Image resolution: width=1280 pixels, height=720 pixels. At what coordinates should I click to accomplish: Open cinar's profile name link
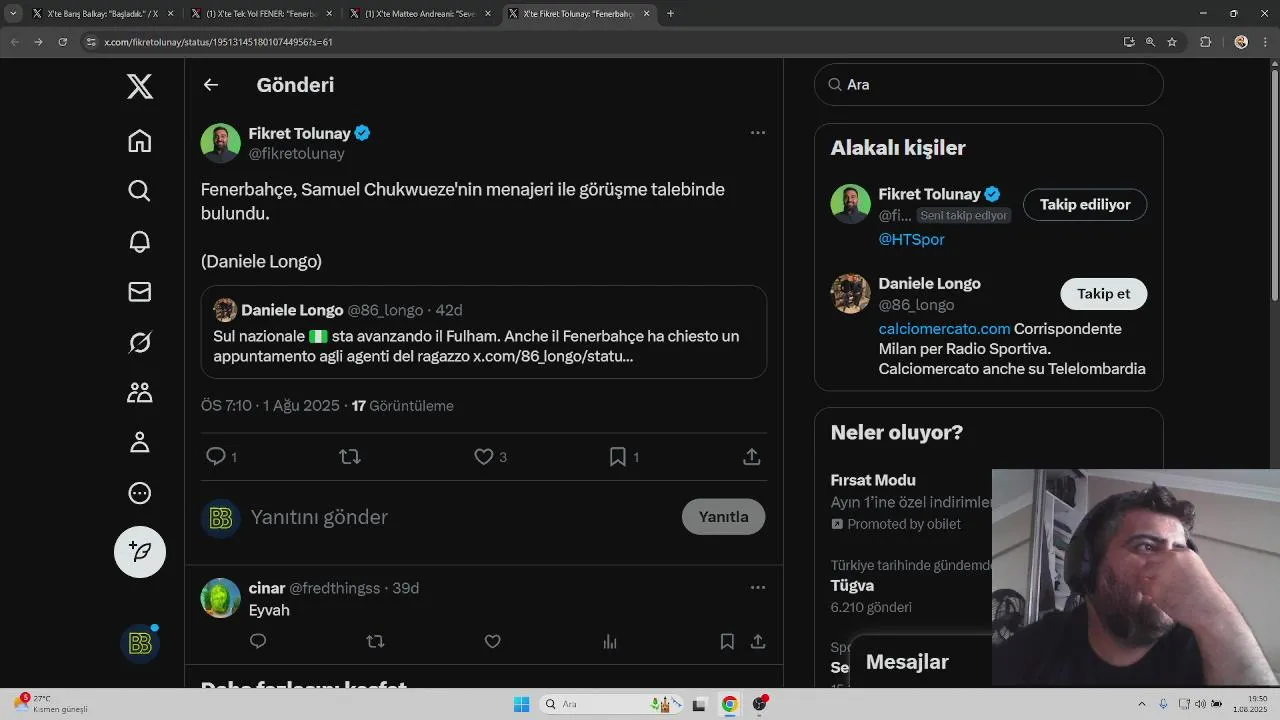[267, 588]
